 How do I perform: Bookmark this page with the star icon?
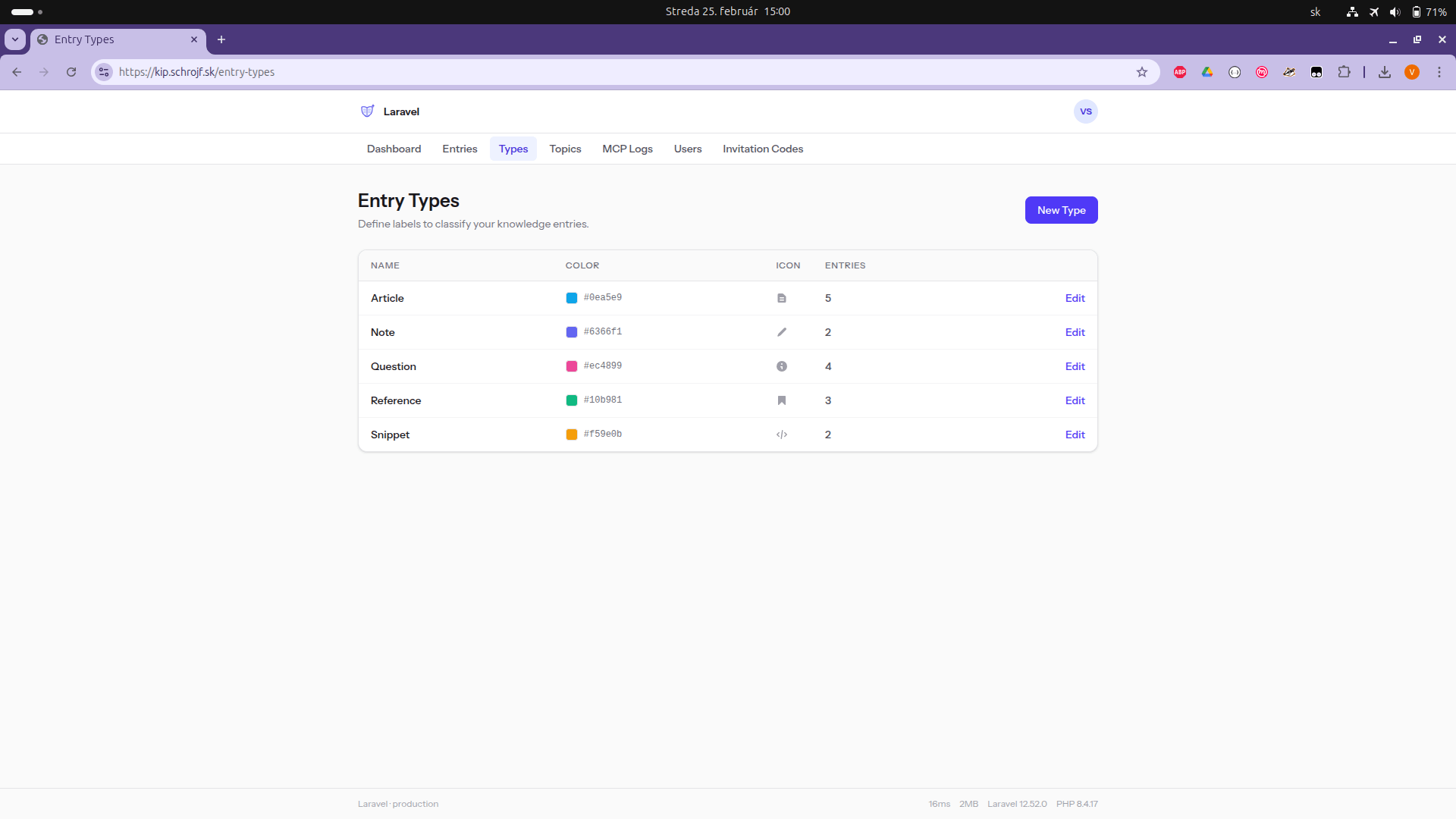click(1141, 72)
